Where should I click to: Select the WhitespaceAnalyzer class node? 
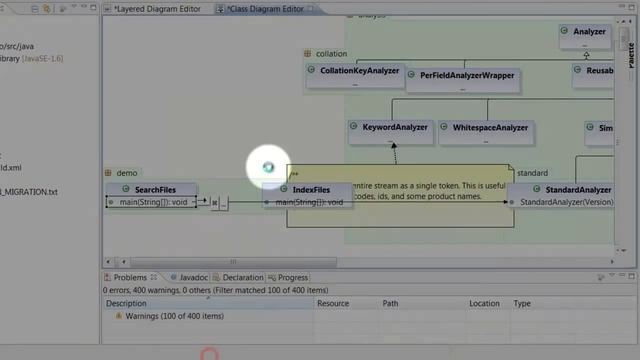[x=486, y=133]
